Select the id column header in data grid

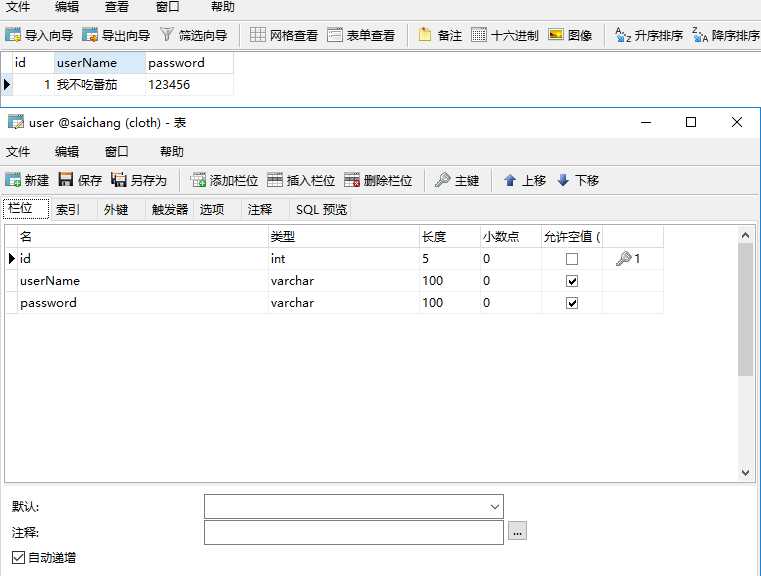point(33,63)
